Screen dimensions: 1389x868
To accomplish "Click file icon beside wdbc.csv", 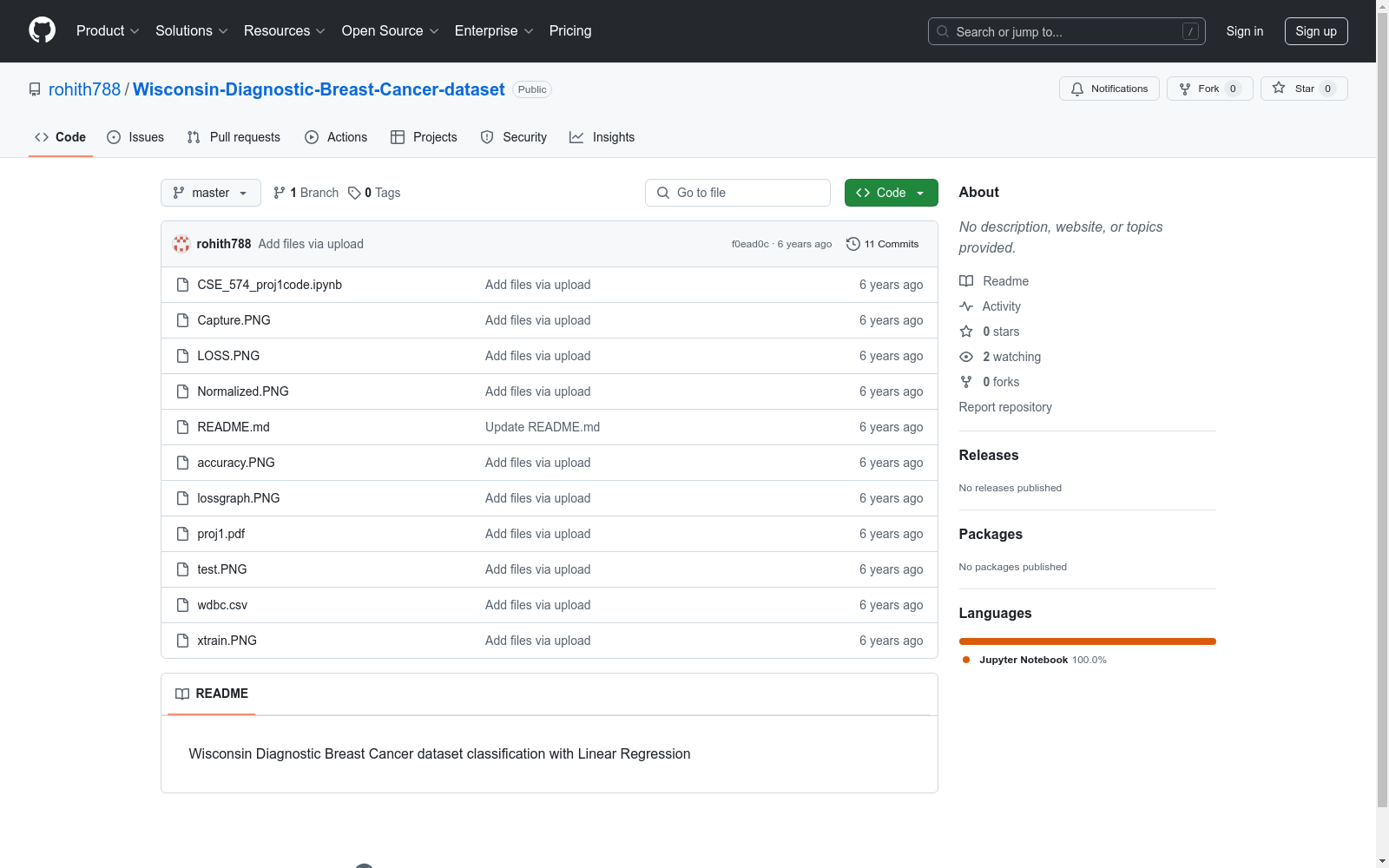I will pyautogui.click(x=182, y=605).
